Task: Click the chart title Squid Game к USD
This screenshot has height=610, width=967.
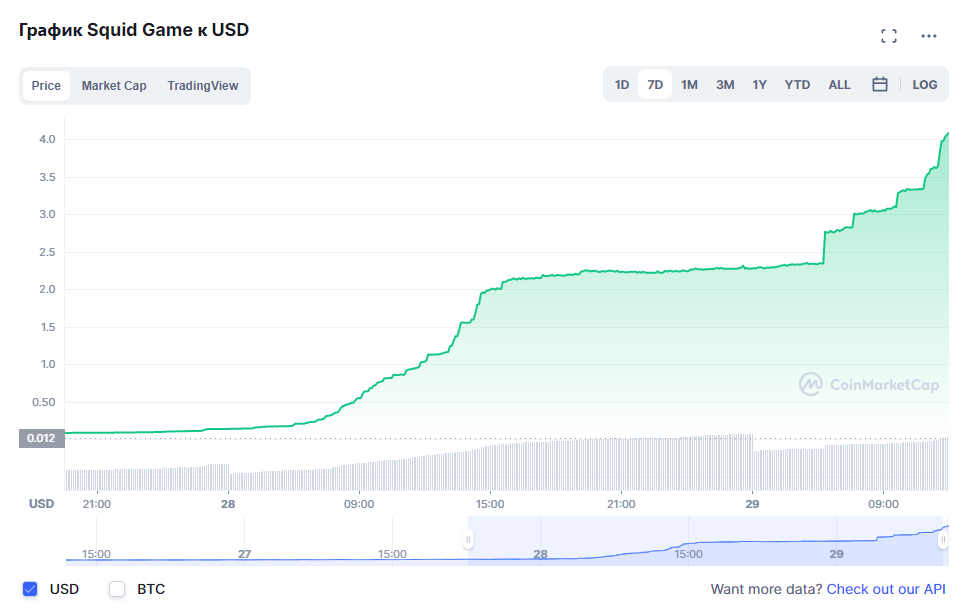Action: [134, 30]
